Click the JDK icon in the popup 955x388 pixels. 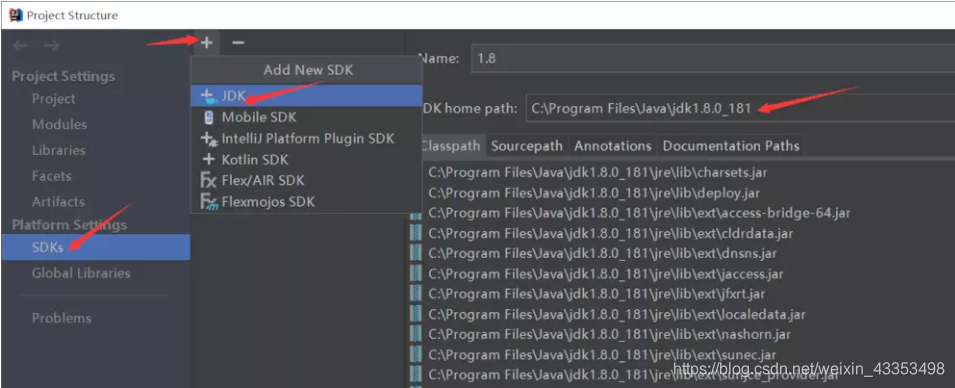pos(208,96)
